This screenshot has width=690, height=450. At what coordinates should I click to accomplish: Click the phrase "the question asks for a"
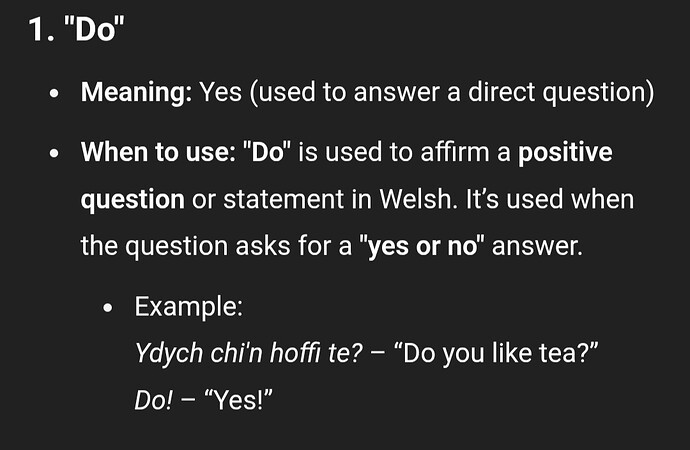coord(217,246)
